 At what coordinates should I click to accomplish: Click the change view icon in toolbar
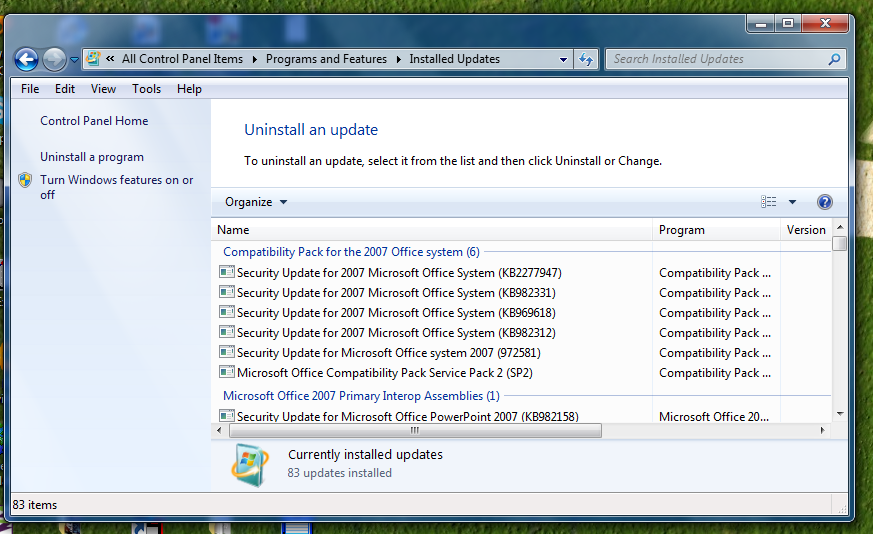tap(768, 202)
